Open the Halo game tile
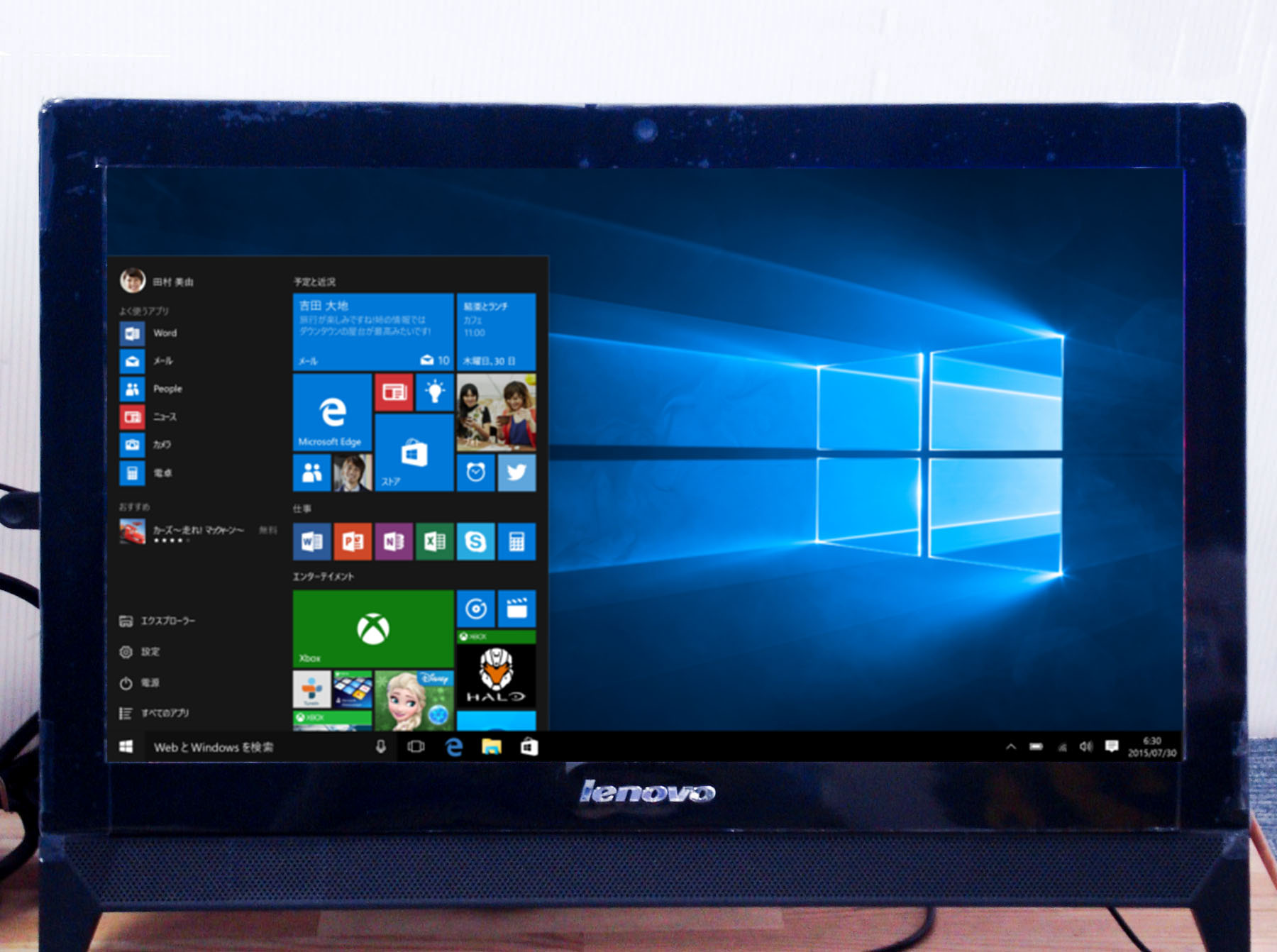This screenshot has width=1277, height=952. click(496, 669)
